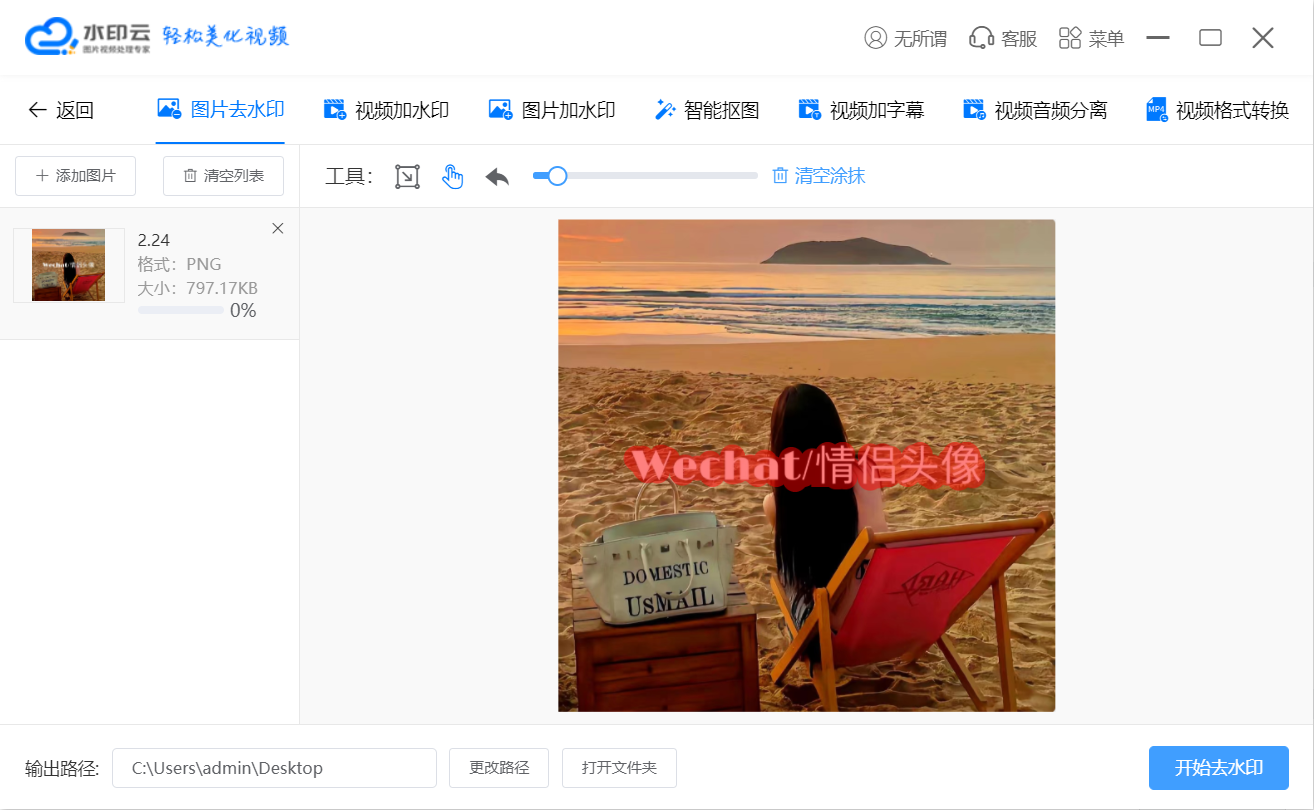Click the 格式: PNG text

pos(180,264)
